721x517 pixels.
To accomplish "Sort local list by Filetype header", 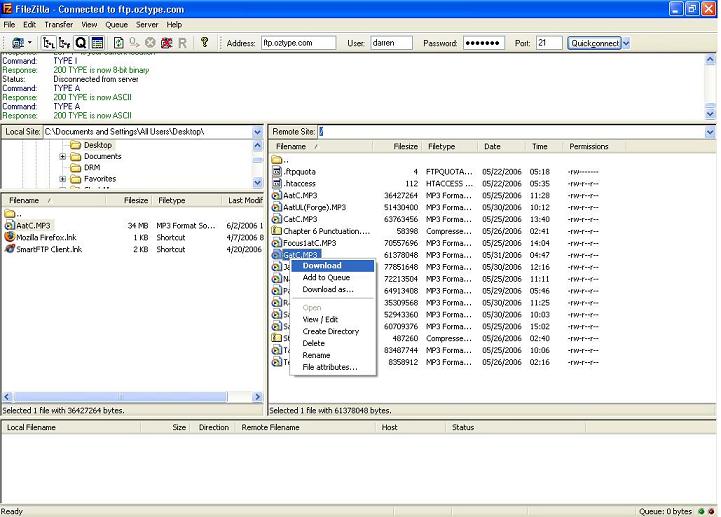I will (187, 201).
